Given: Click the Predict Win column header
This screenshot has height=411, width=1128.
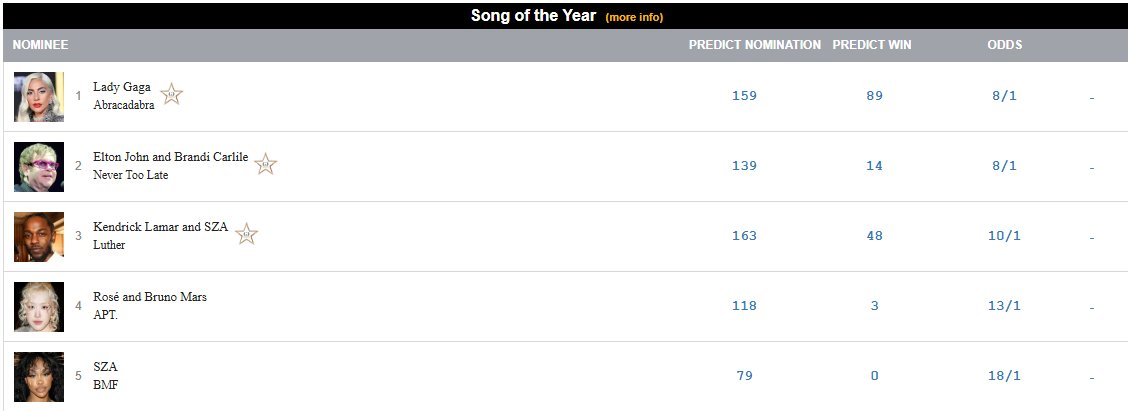Looking at the screenshot, I should coord(872,45).
